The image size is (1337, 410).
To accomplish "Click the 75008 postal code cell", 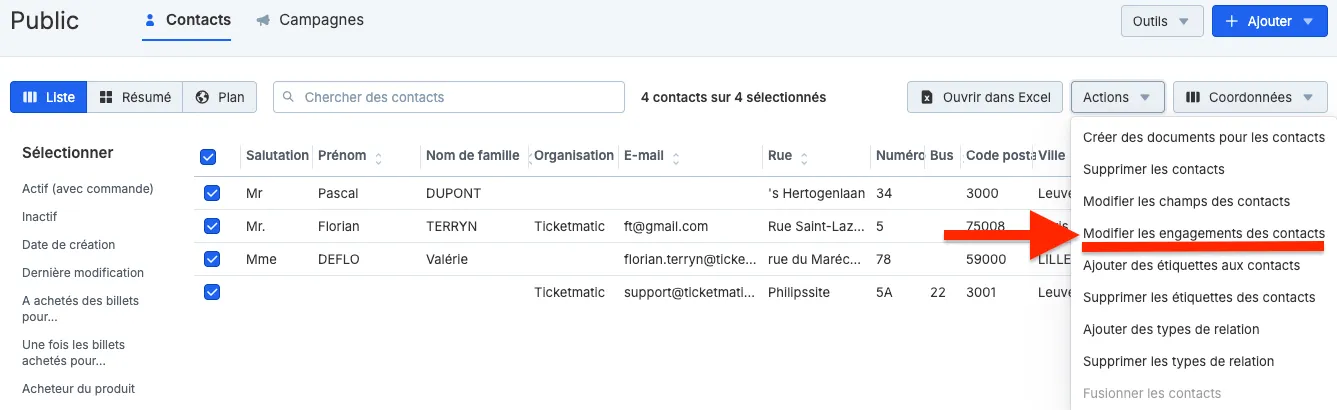I will 985,226.
